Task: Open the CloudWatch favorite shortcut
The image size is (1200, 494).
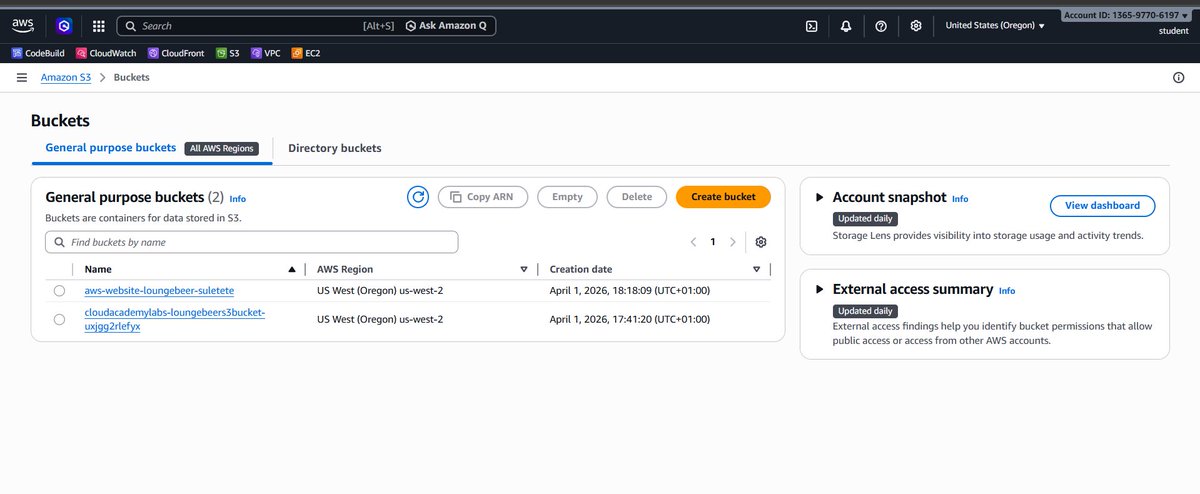Action: point(107,53)
